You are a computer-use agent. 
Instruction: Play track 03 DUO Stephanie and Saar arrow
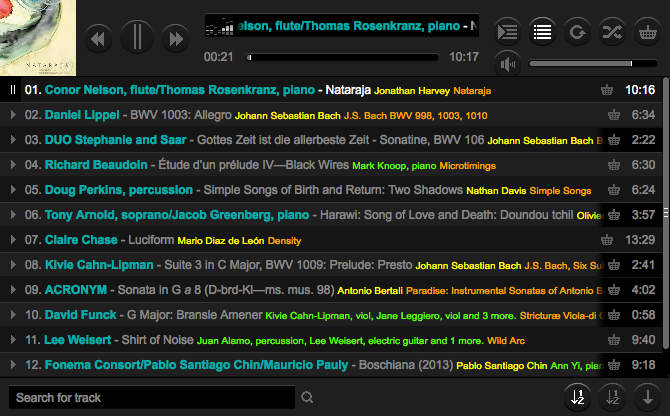pyautogui.click(x=13, y=140)
